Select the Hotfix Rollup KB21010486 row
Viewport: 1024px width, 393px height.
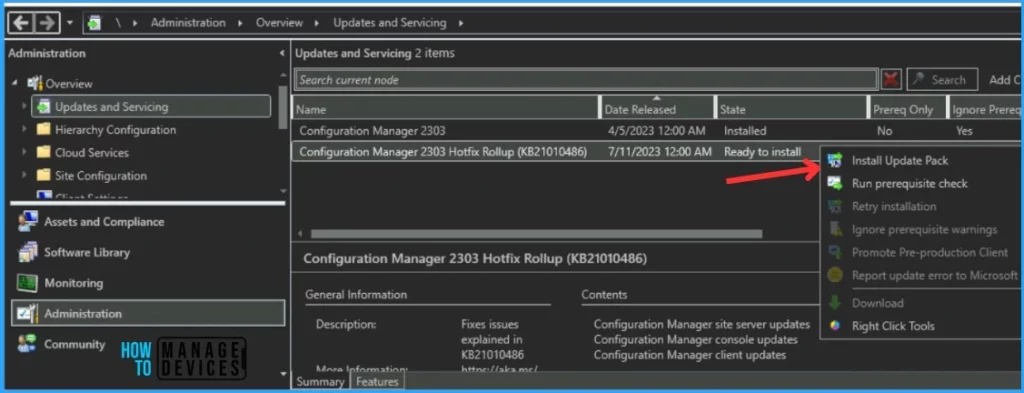(555, 151)
